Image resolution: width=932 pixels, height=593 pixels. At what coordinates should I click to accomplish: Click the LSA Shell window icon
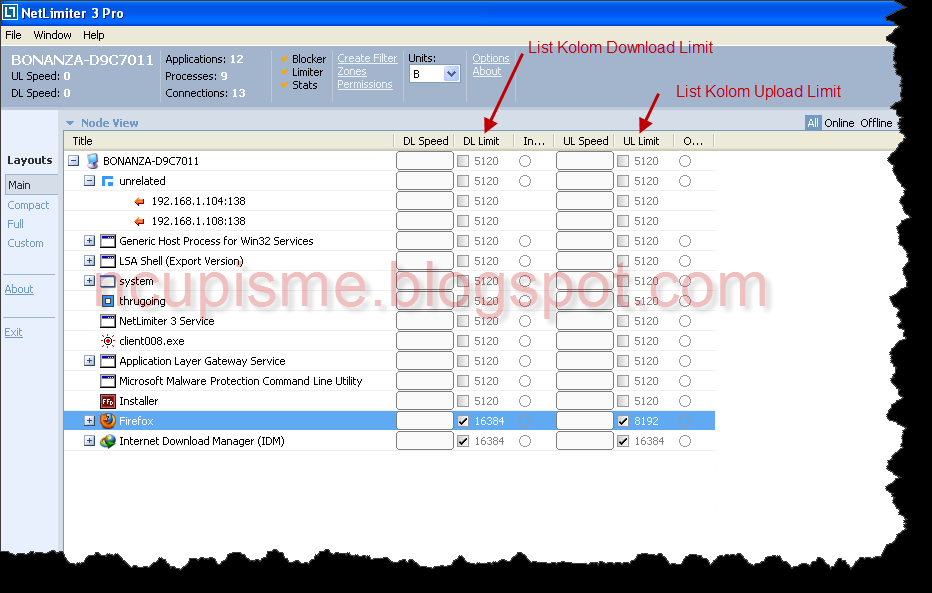[x=108, y=261]
